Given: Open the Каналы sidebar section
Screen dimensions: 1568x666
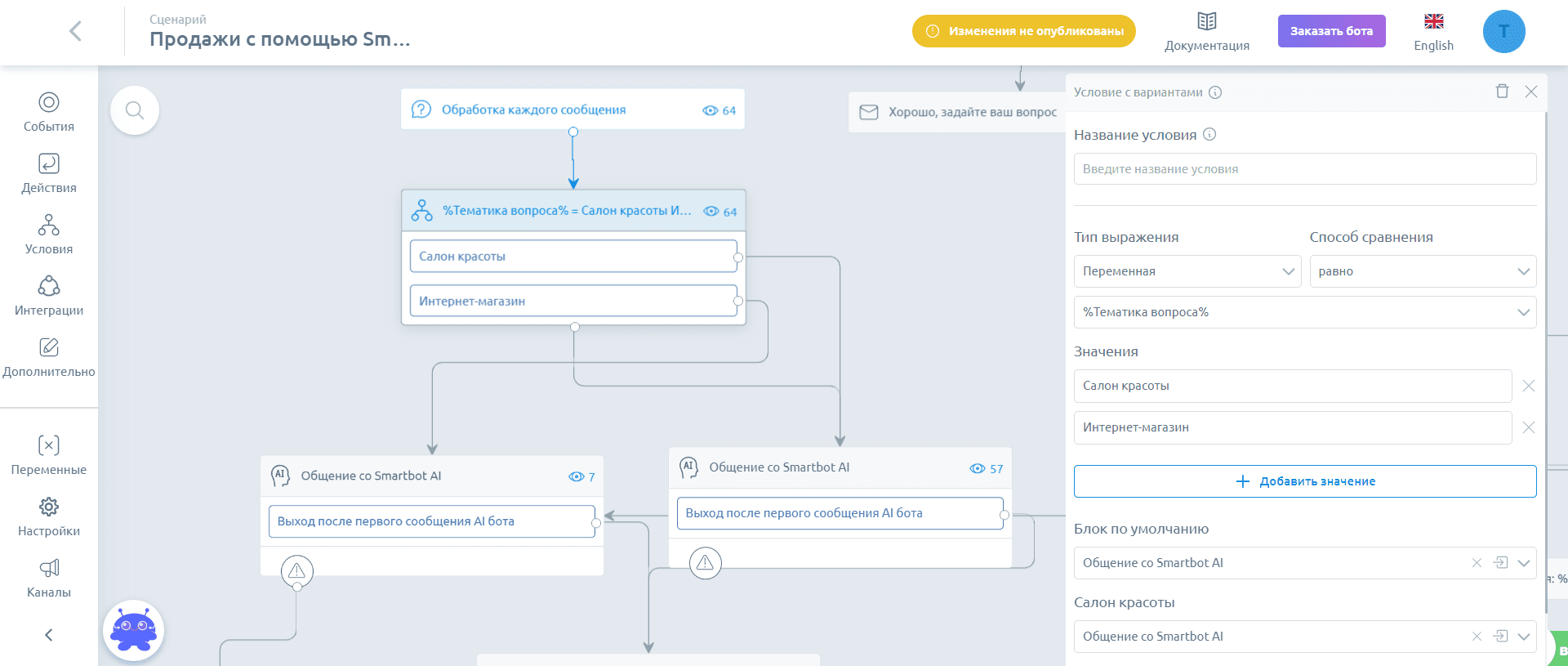Looking at the screenshot, I should tap(49, 578).
